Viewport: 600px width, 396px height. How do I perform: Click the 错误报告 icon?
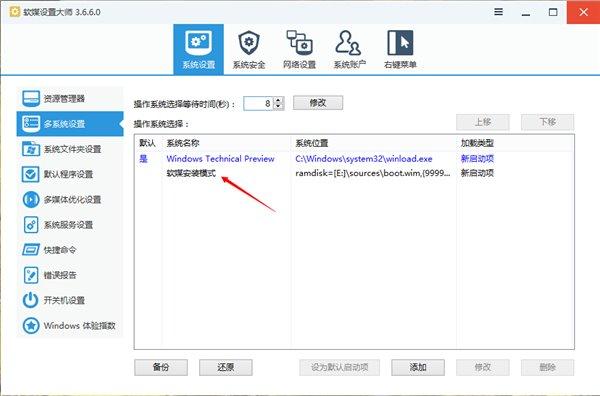[31, 275]
